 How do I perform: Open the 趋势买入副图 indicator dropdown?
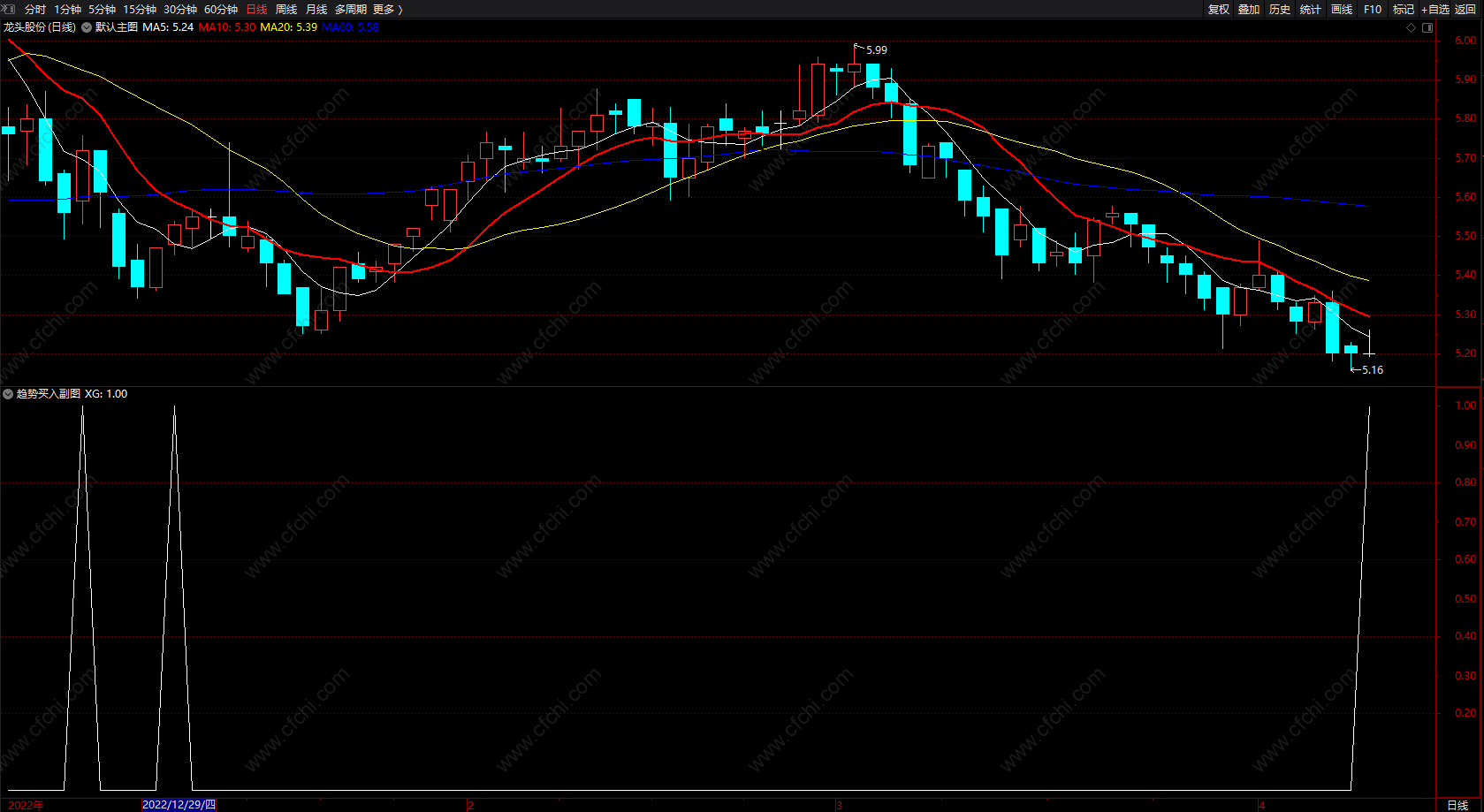8,394
